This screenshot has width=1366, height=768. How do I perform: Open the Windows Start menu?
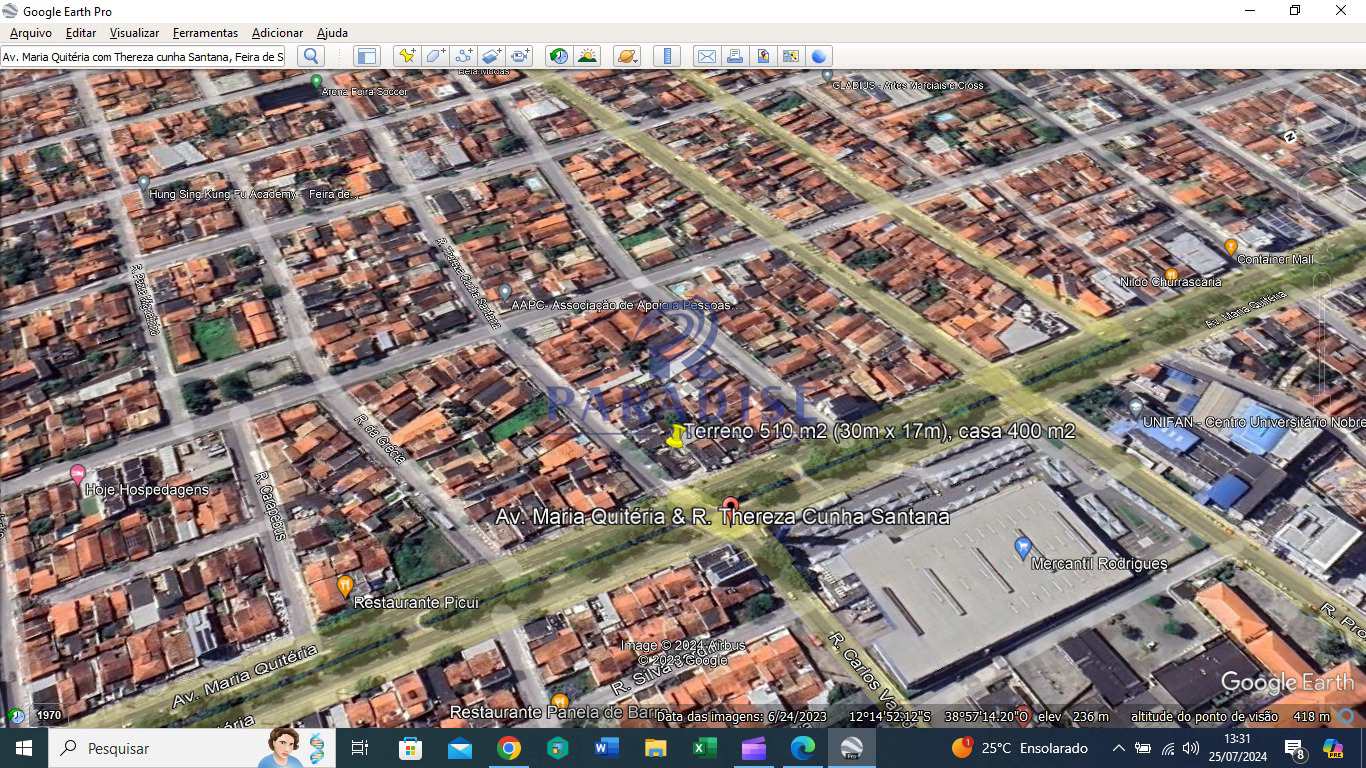pyautogui.click(x=24, y=748)
